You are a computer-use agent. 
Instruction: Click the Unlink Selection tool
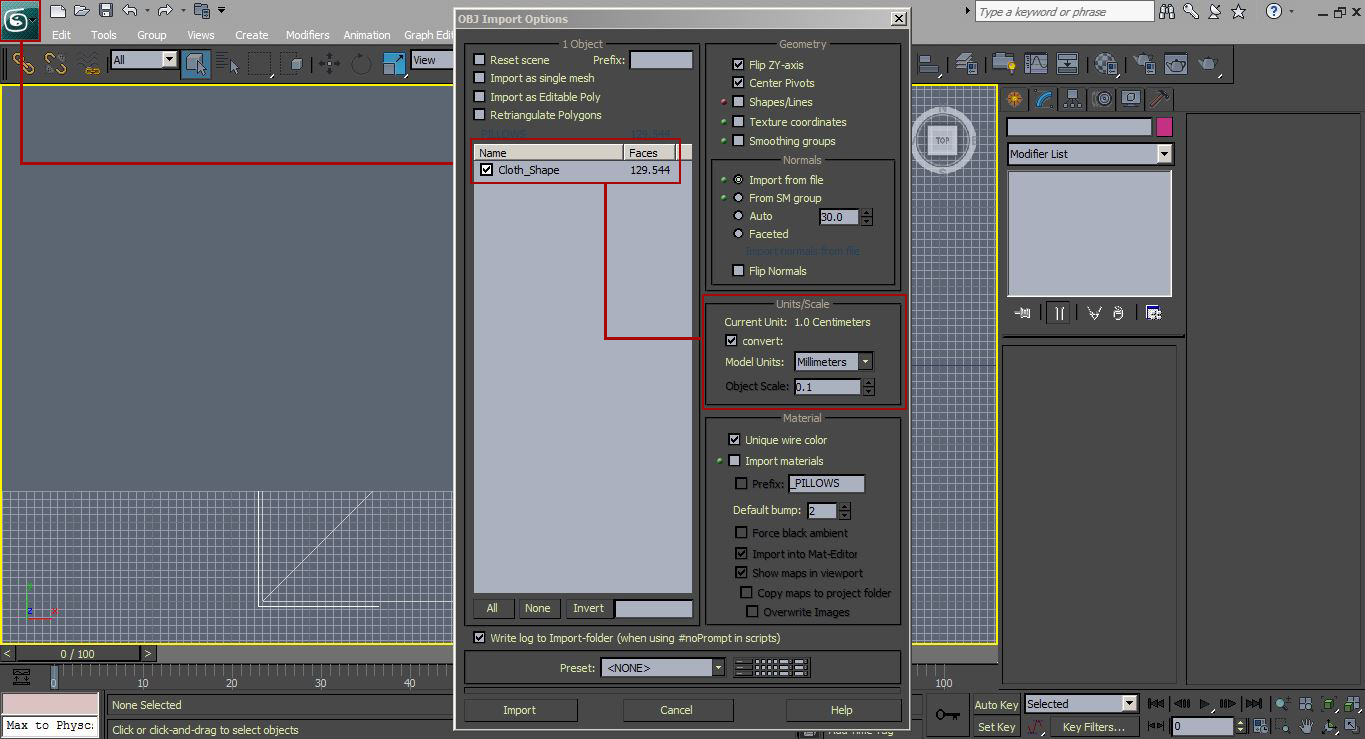(56, 65)
